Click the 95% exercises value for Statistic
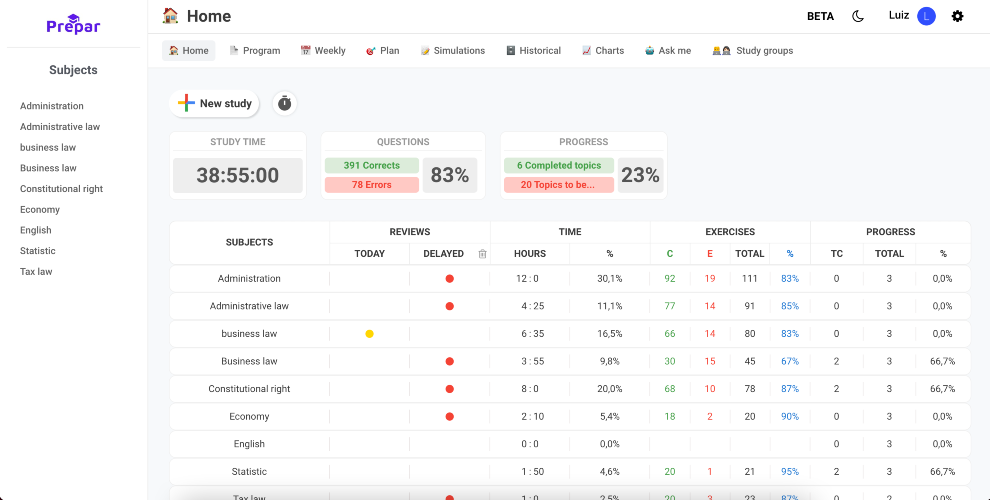The width and height of the screenshot is (990, 500). click(790, 472)
